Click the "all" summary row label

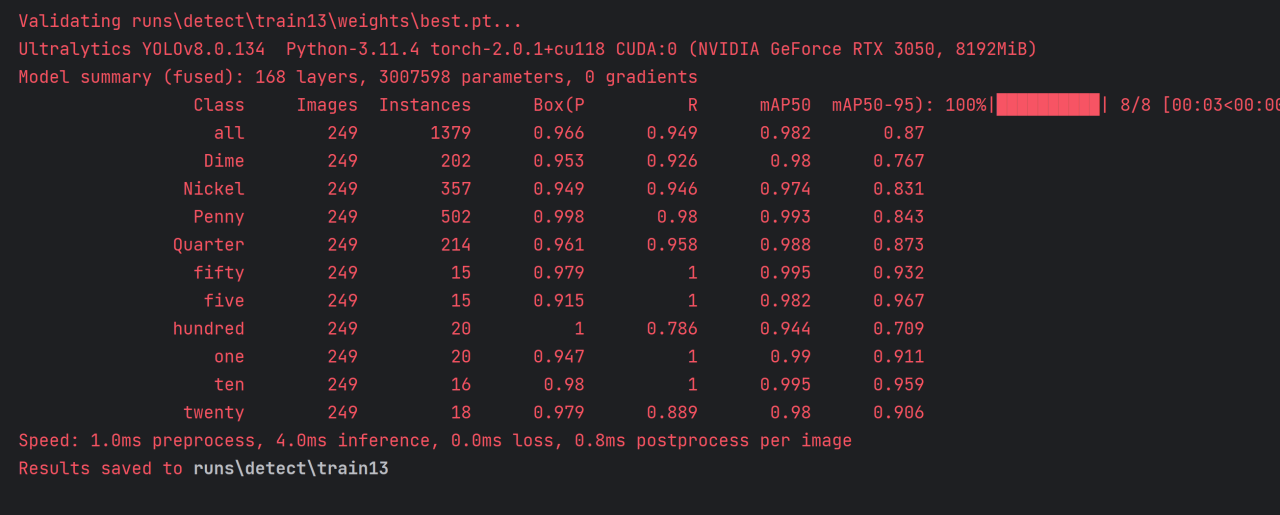point(229,133)
